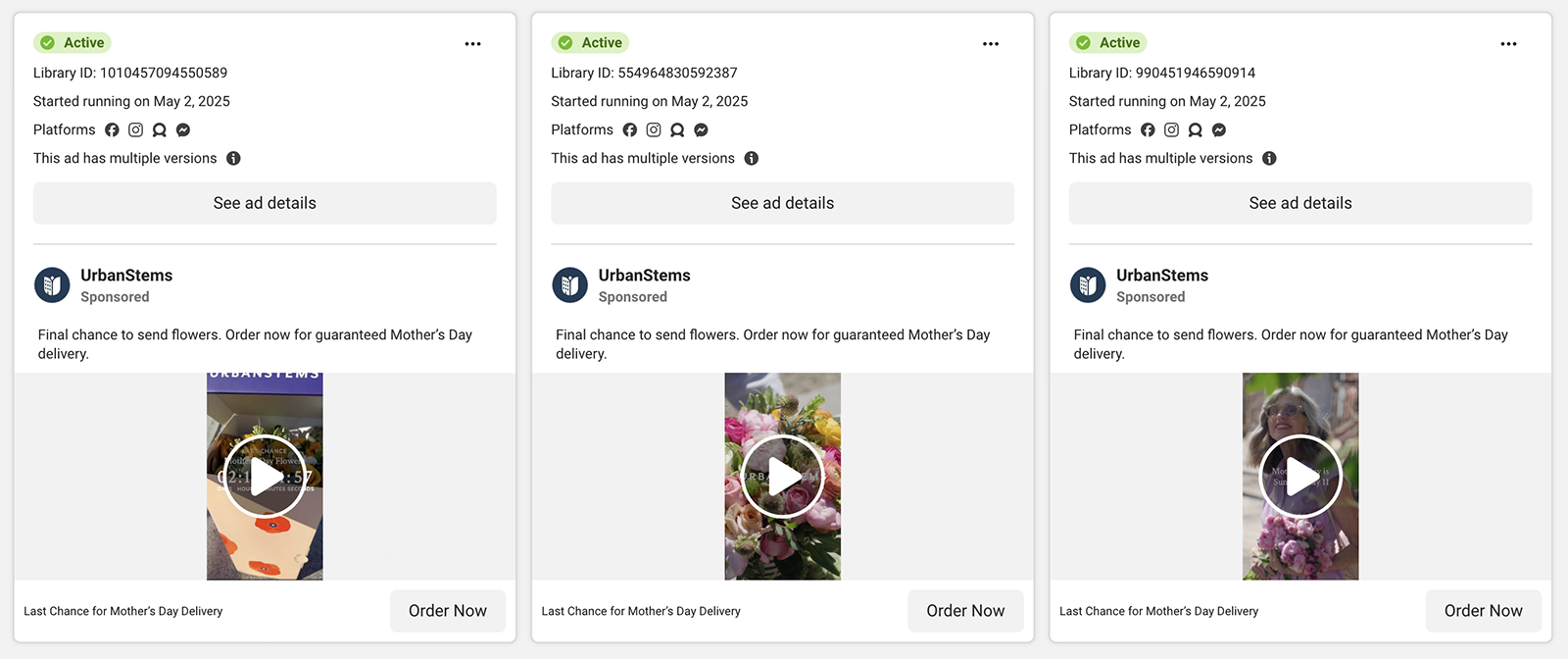
Task: Click Sponsored label on ad 1010457094550589
Action: [x=115, y=297]
